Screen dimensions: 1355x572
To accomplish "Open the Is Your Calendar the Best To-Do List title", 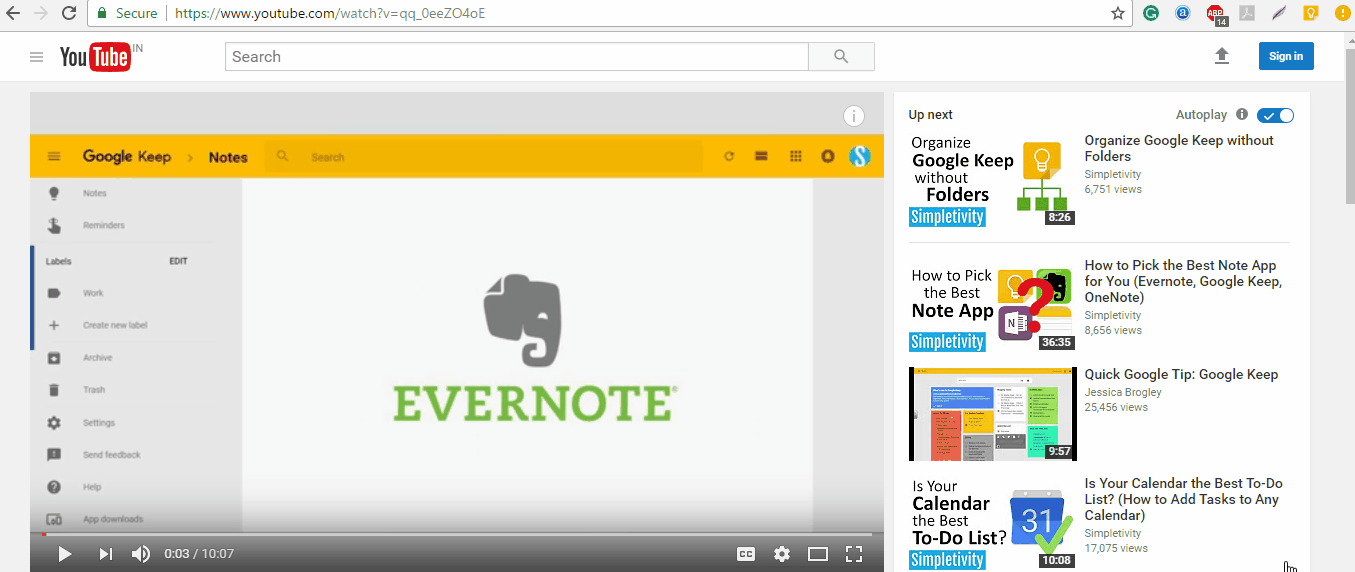I will coord(1182,499).
